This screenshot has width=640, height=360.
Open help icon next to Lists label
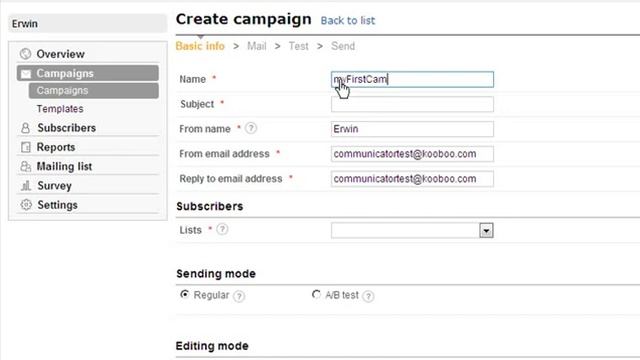[x=222, y=229]
